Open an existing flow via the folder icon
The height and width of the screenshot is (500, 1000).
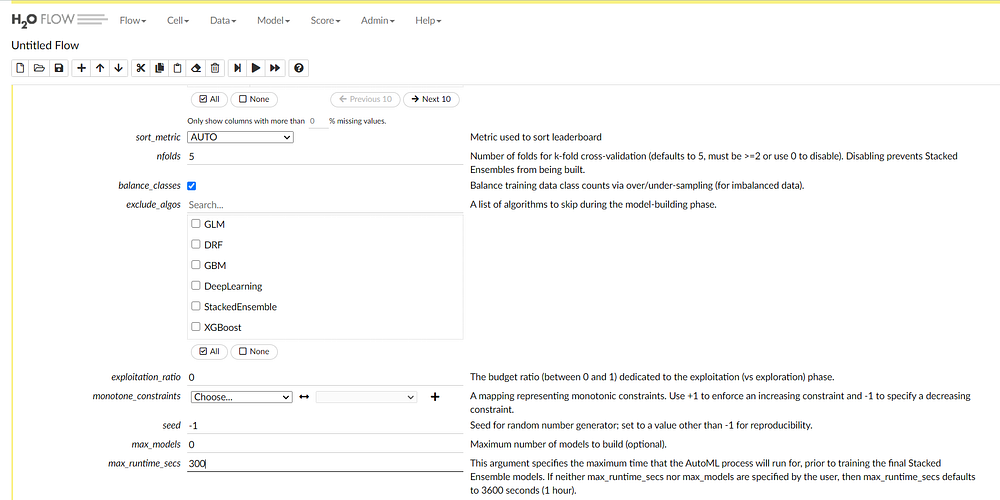coord(40,68)
